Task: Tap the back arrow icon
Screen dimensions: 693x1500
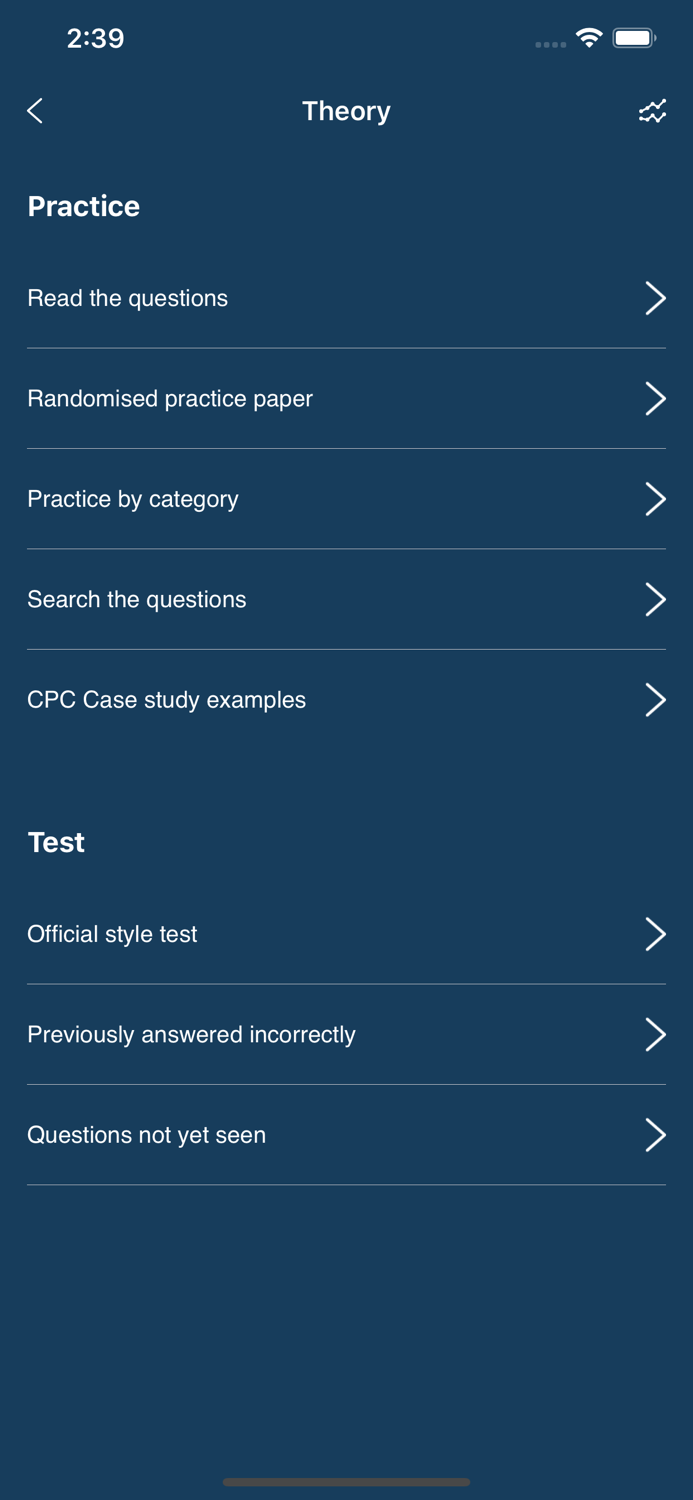Action: click(36, 111)
